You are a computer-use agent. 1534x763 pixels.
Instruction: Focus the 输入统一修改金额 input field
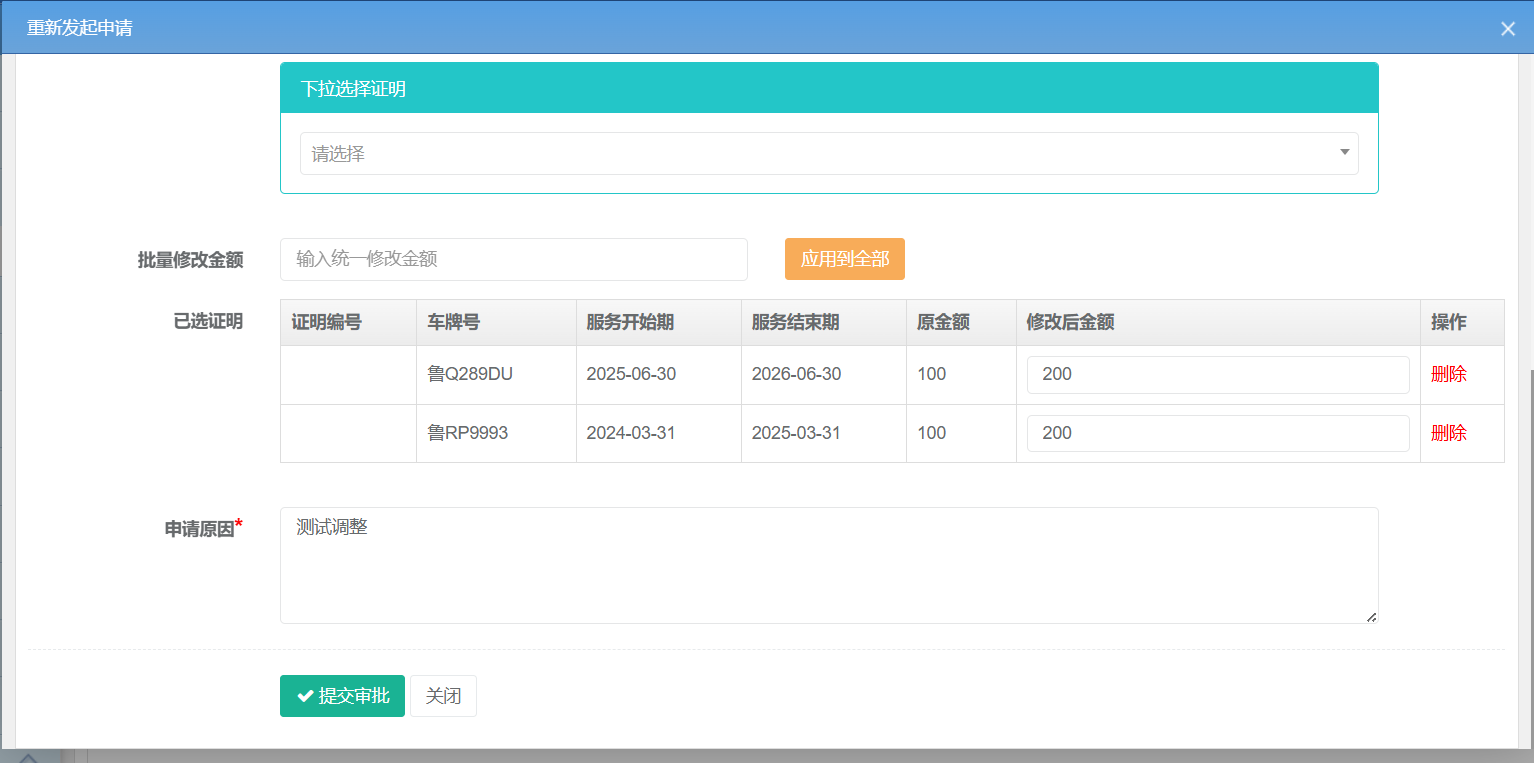pyautogui.click(x=513, y=259)
